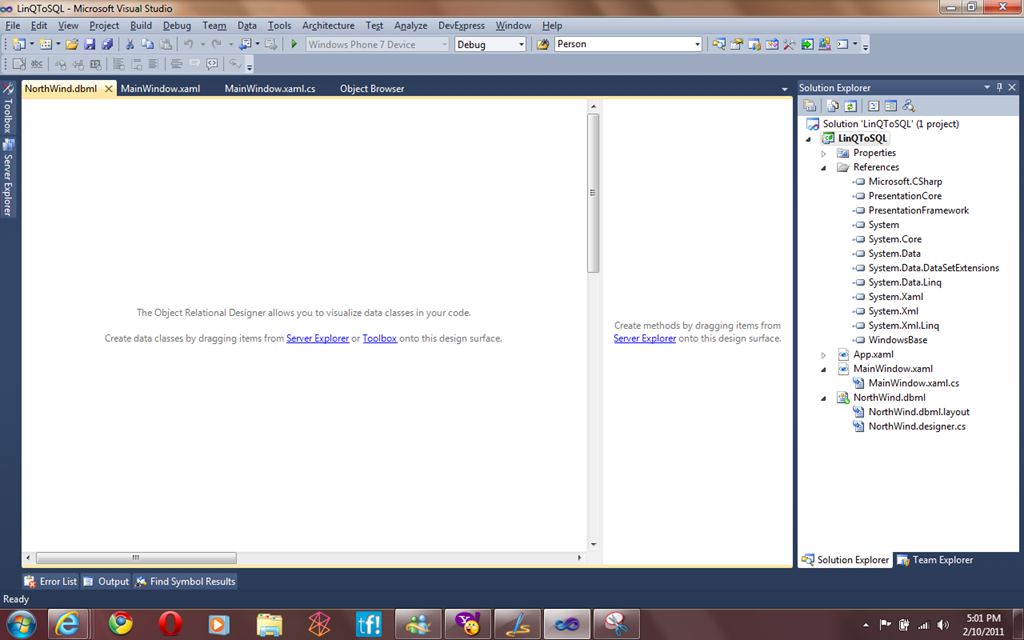This screenshot has height=640, width=1024.
Task: Click the Refresh icon in Solution Explorer
Action: pyautogui.click(x=850, y=106)
